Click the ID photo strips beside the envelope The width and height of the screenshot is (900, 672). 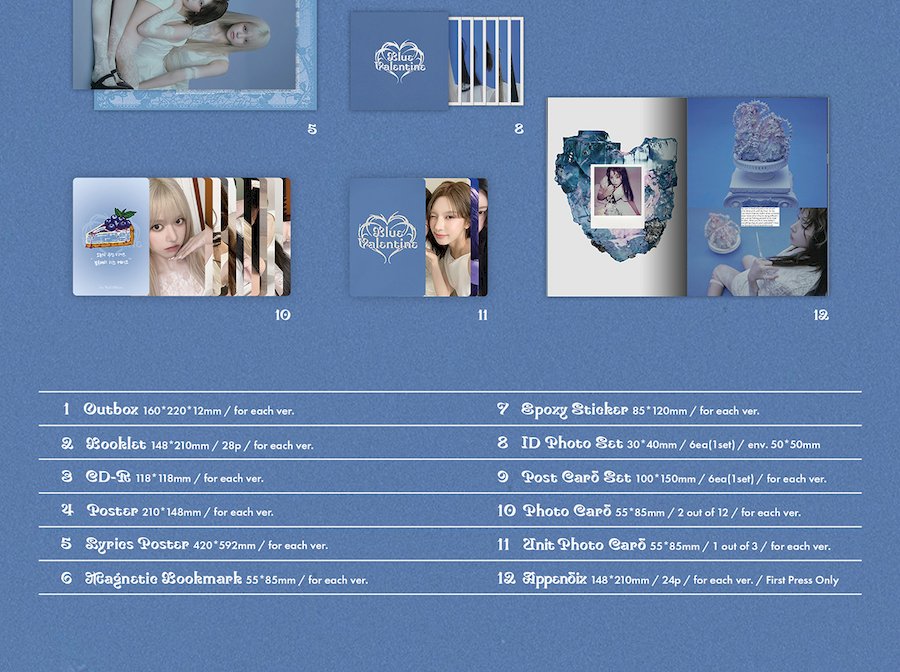485,61
